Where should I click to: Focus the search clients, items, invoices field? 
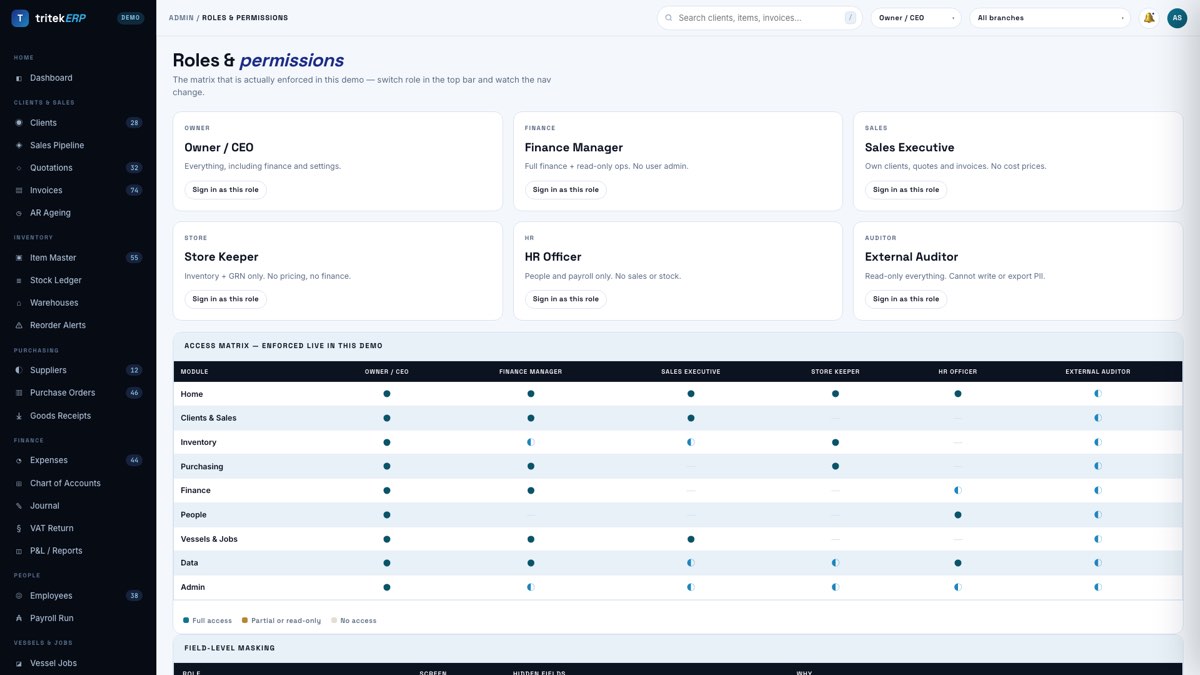(x=760, y=18)
